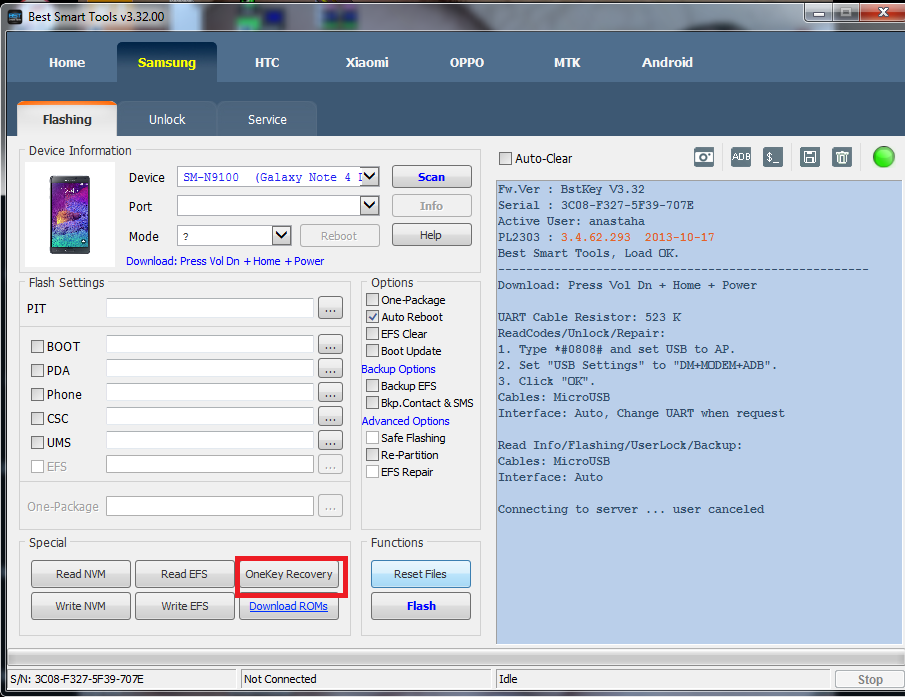Click the Advanced Options label

(405, 421)
